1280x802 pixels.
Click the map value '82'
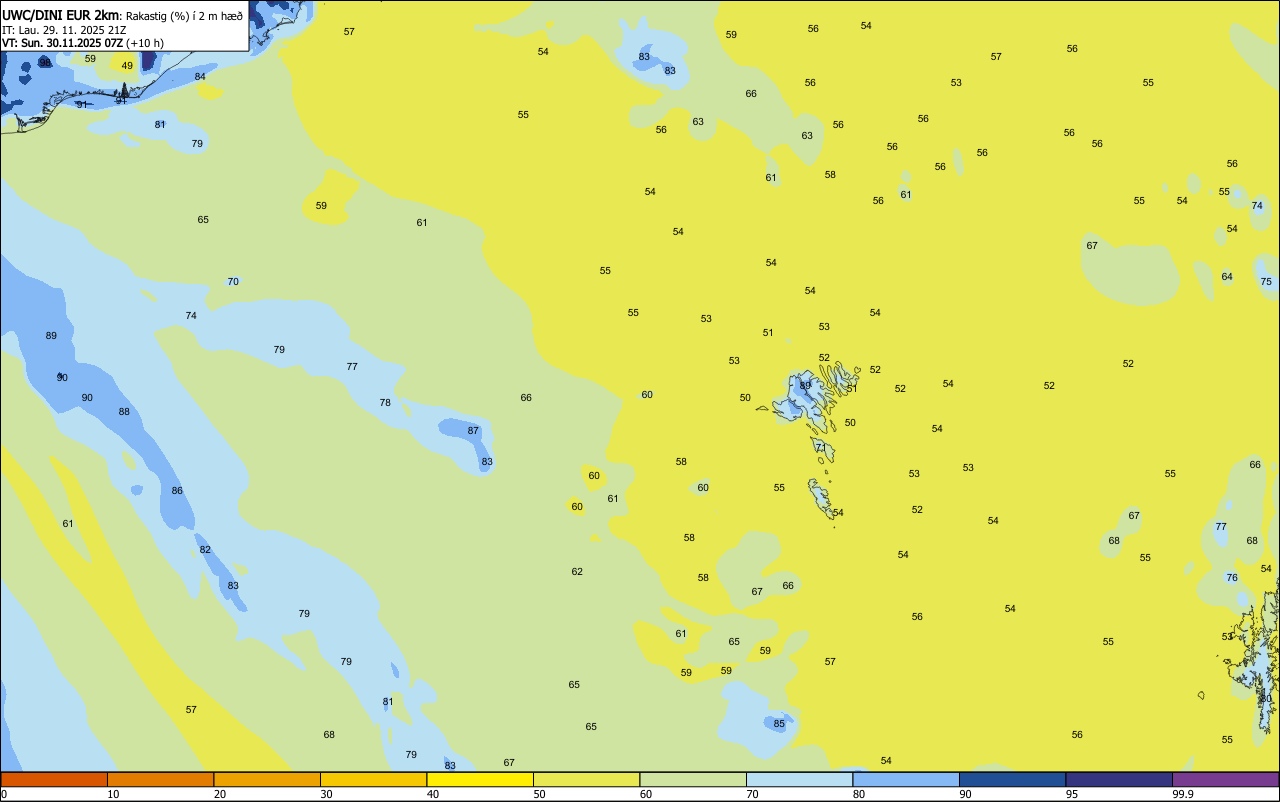[x=205, y=550]
